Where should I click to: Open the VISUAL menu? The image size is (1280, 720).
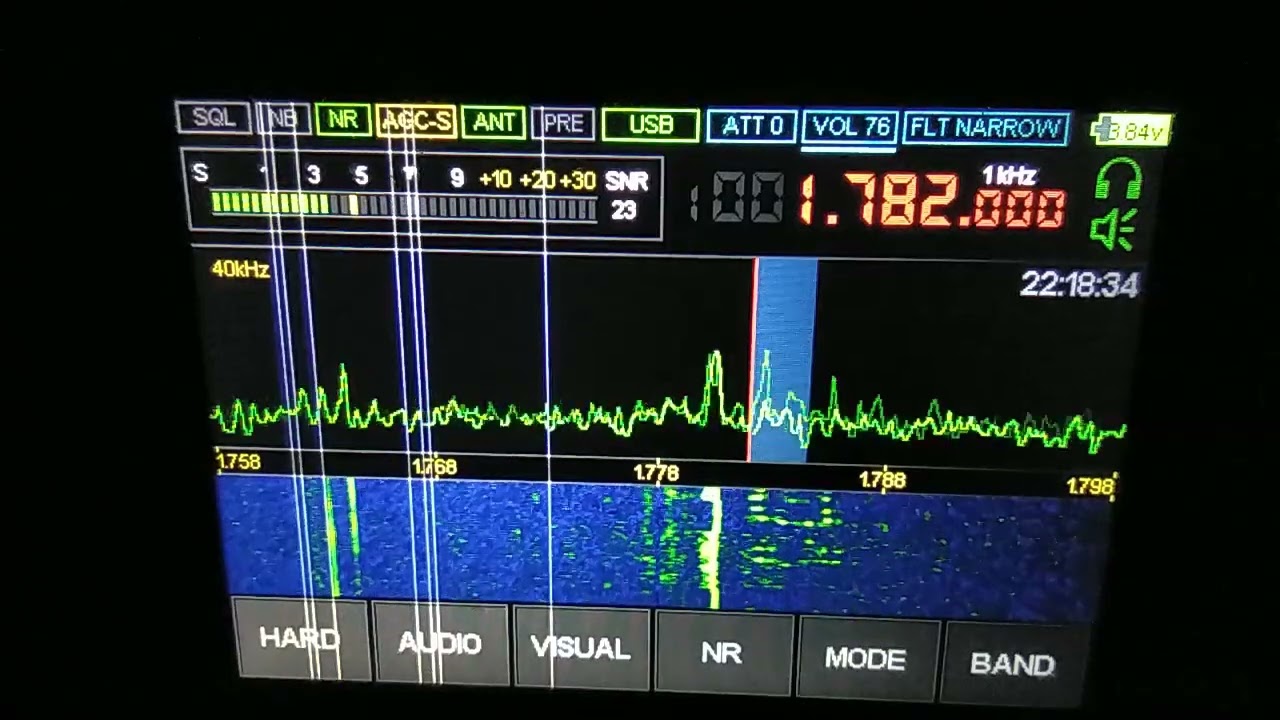(581, 648)
